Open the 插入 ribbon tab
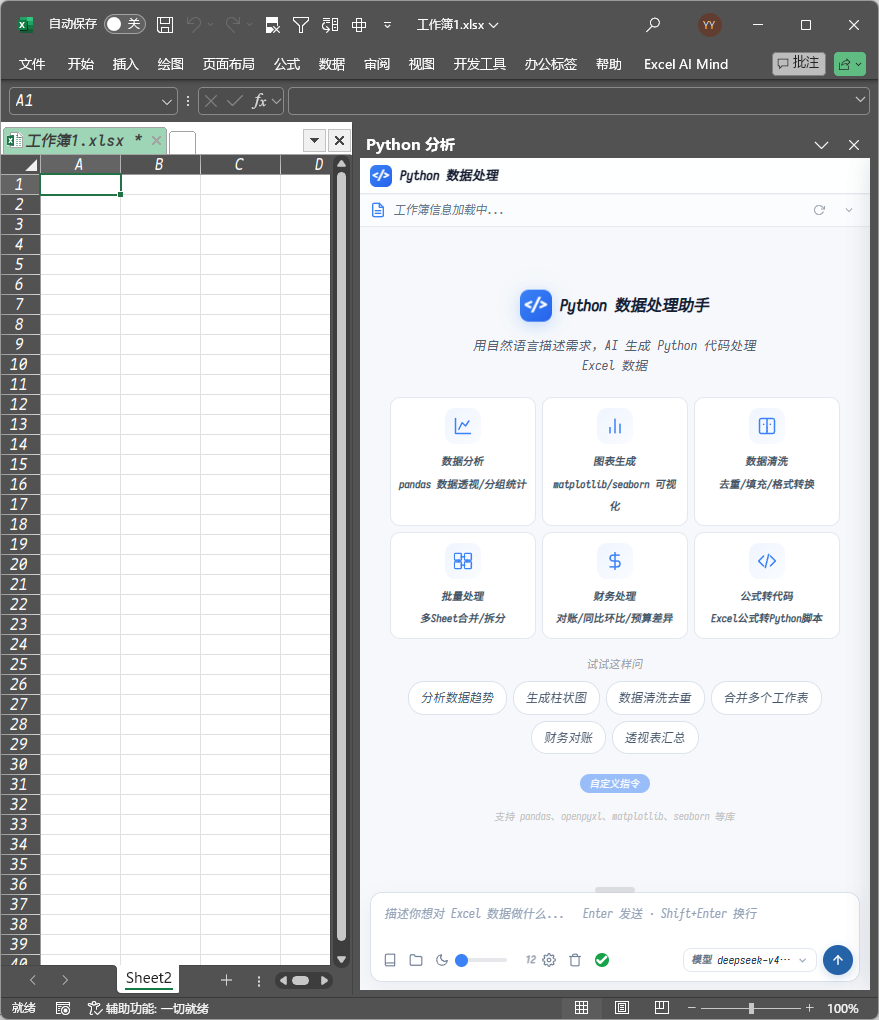 [126, 64]
